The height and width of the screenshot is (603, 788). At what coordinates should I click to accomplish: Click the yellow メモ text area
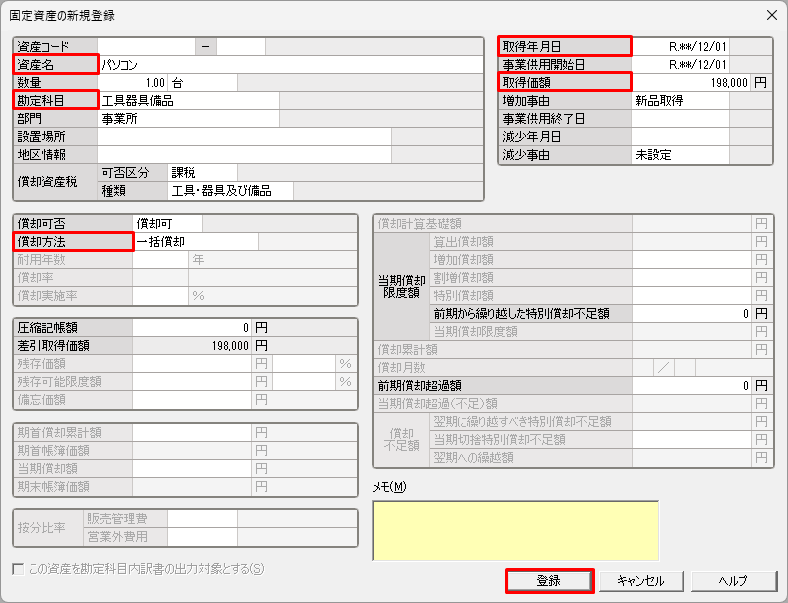click(515, 530)
